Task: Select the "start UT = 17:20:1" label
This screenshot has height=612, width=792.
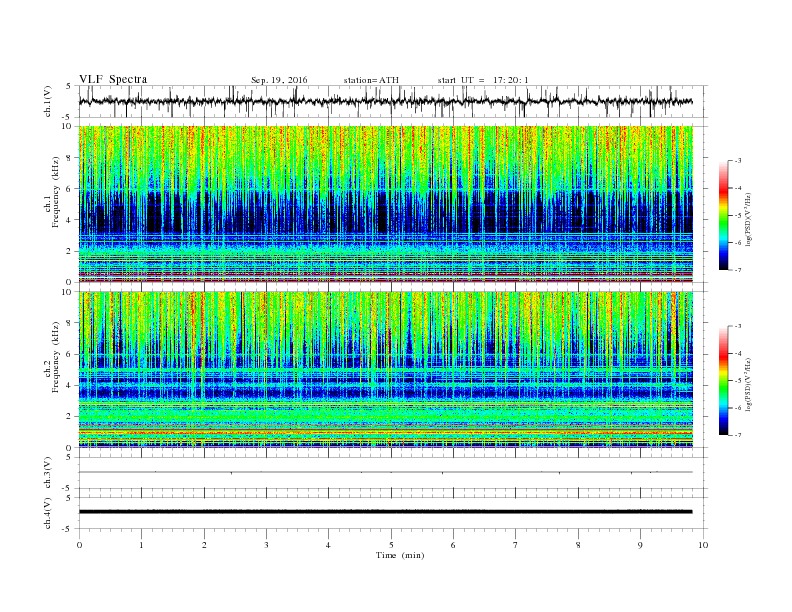Action: [483, 80]
